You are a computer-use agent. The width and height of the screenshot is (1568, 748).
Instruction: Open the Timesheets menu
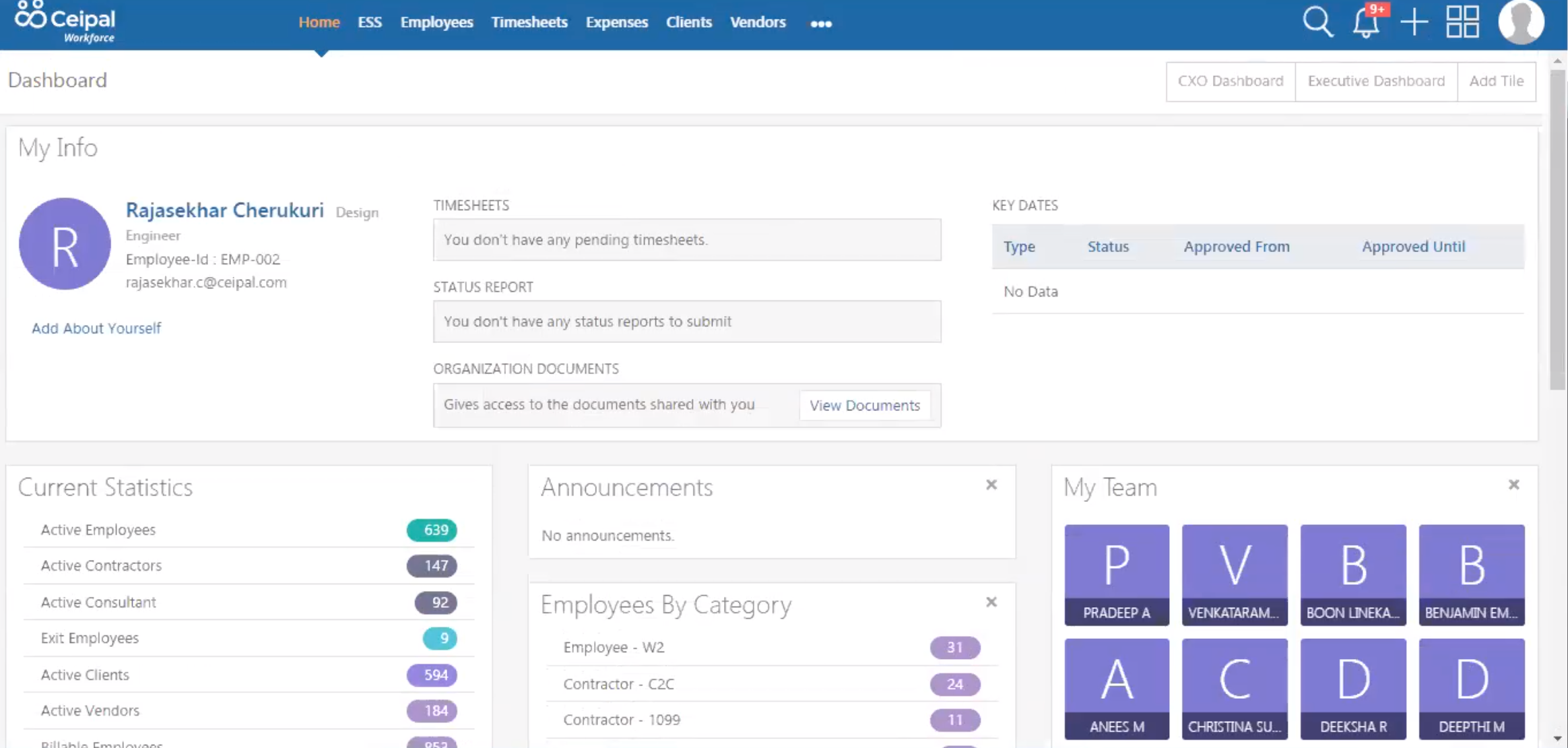pos(529,22)
